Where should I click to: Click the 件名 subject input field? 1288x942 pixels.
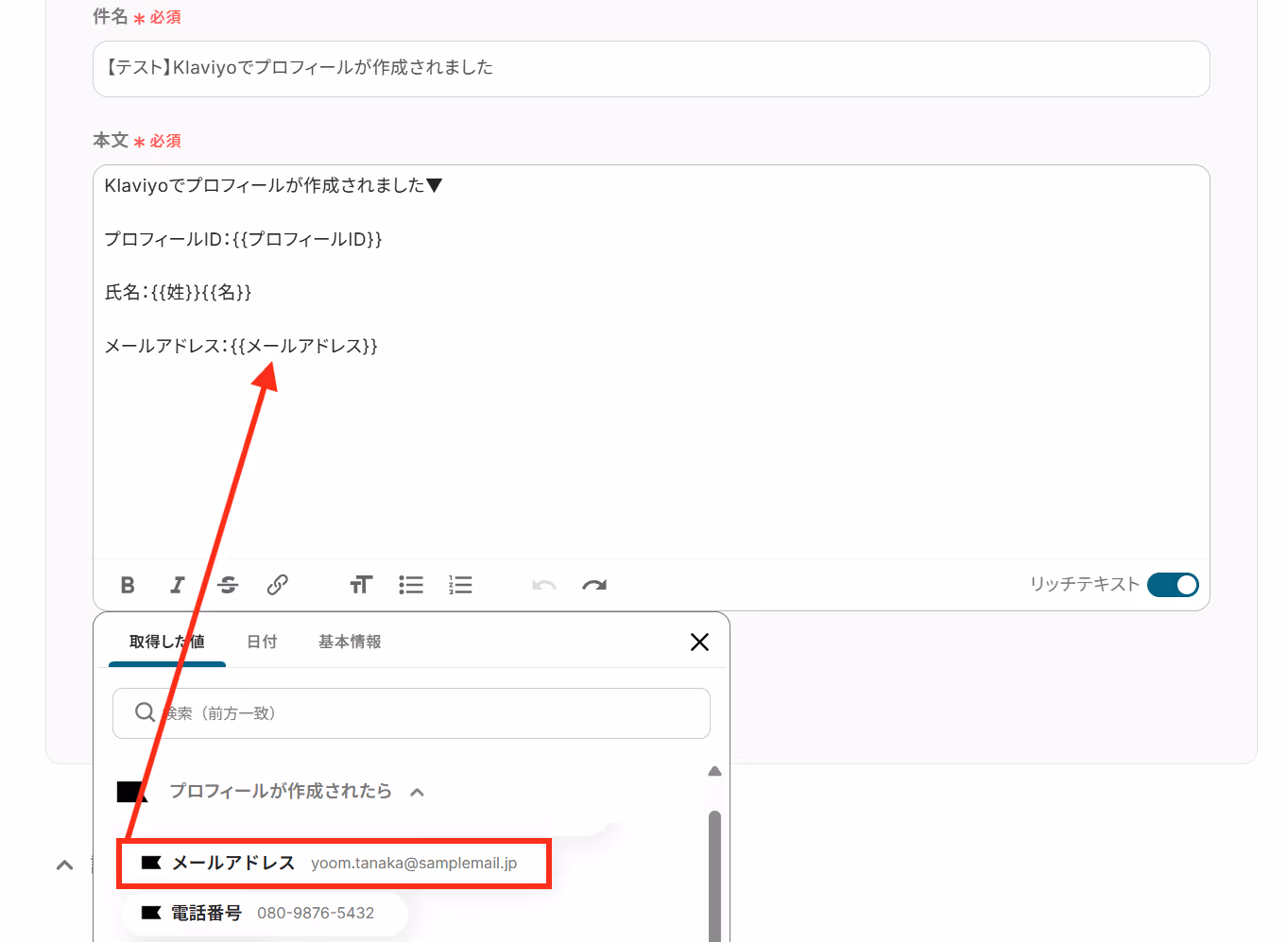click(x=651, y=68)
